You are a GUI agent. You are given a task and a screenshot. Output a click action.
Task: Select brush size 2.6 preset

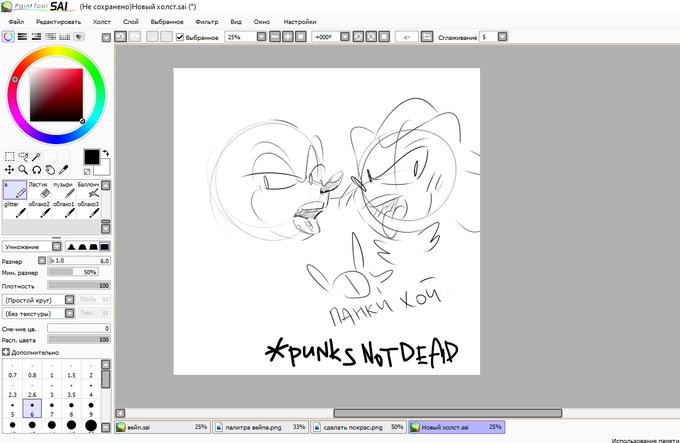(x=32, y=390)
